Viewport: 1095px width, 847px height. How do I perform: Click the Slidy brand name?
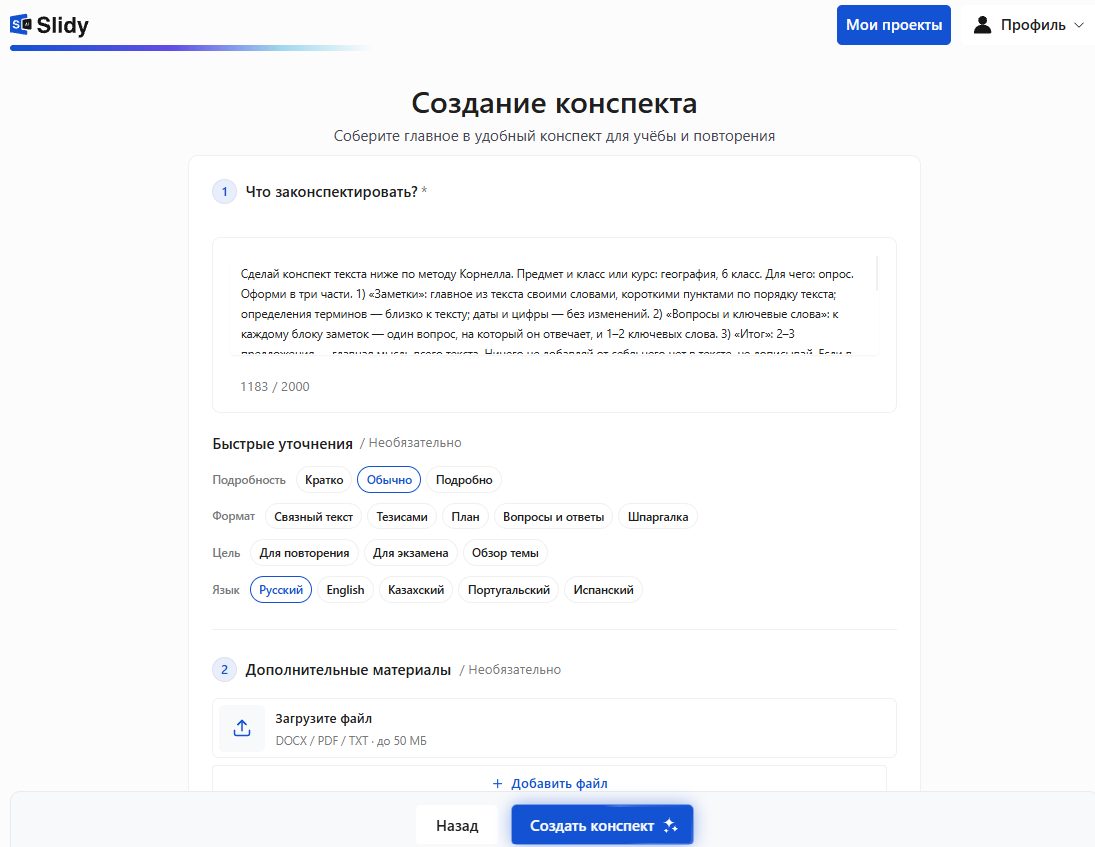(63, 25)
